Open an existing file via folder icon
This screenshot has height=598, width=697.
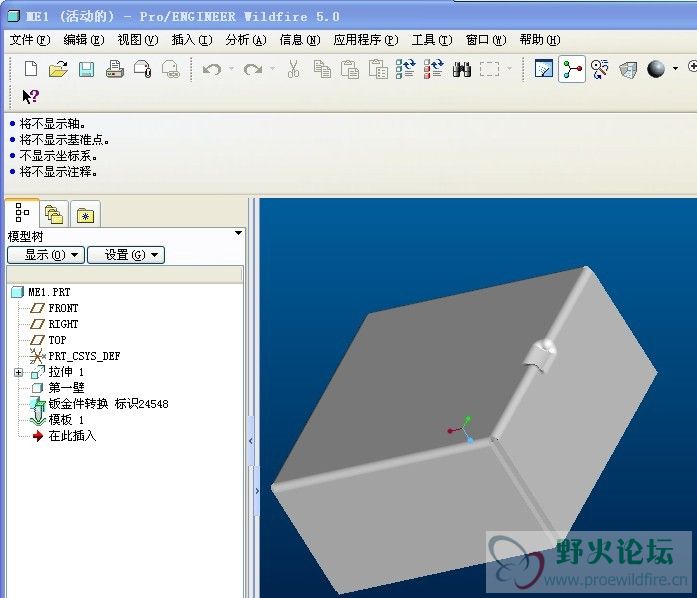tap(58, 69)
